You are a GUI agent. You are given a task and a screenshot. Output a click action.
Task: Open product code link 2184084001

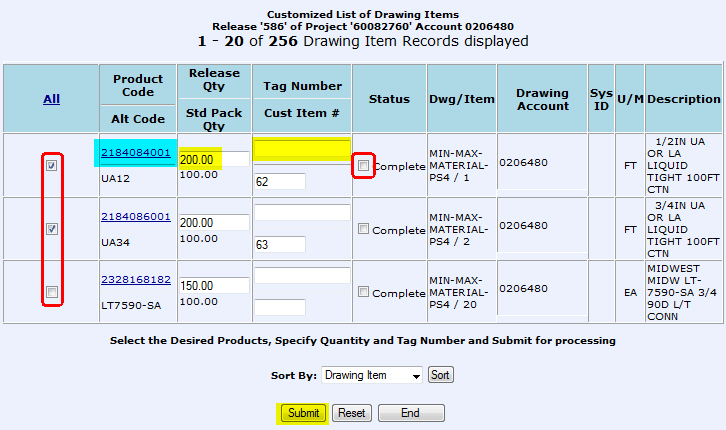coord(135,152)
